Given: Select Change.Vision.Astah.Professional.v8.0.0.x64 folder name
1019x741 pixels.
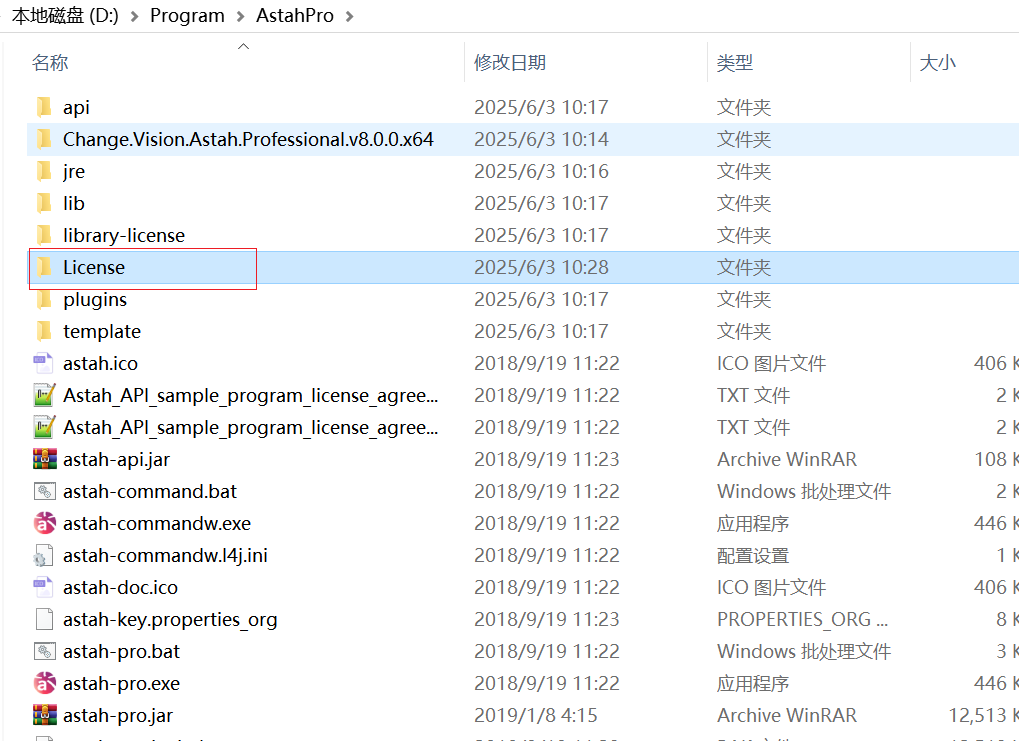Looking at the screenshot, I should 248,139.
